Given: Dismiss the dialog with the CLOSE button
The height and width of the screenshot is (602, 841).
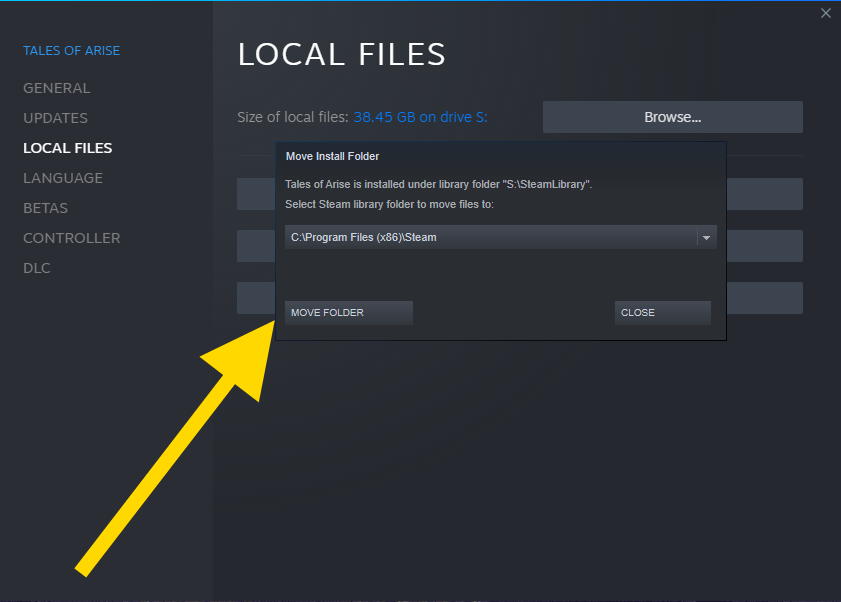Looking at the screenshot, I should (662, 313).
